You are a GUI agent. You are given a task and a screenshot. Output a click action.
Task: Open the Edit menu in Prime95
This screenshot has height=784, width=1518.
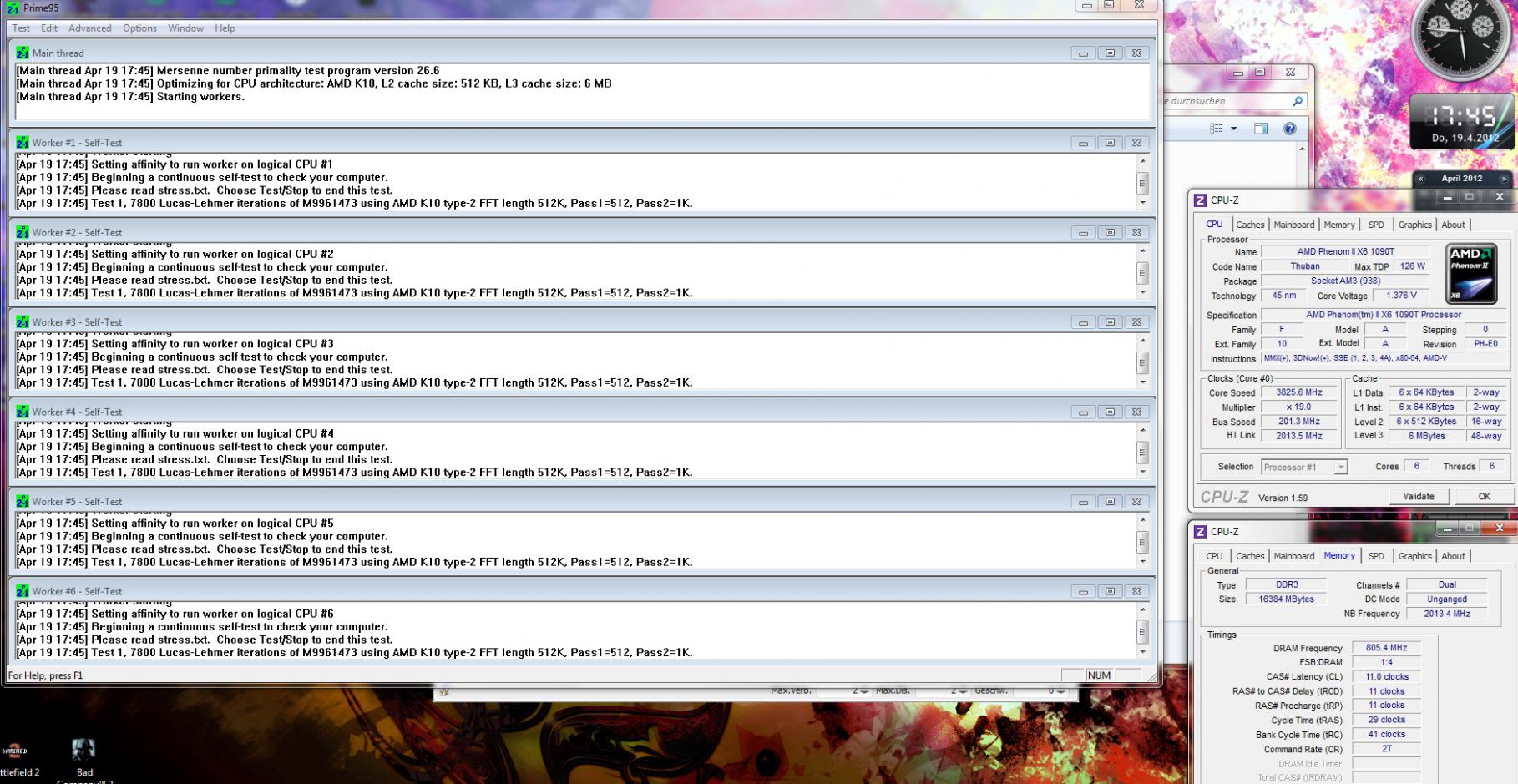tap(49, 28)
